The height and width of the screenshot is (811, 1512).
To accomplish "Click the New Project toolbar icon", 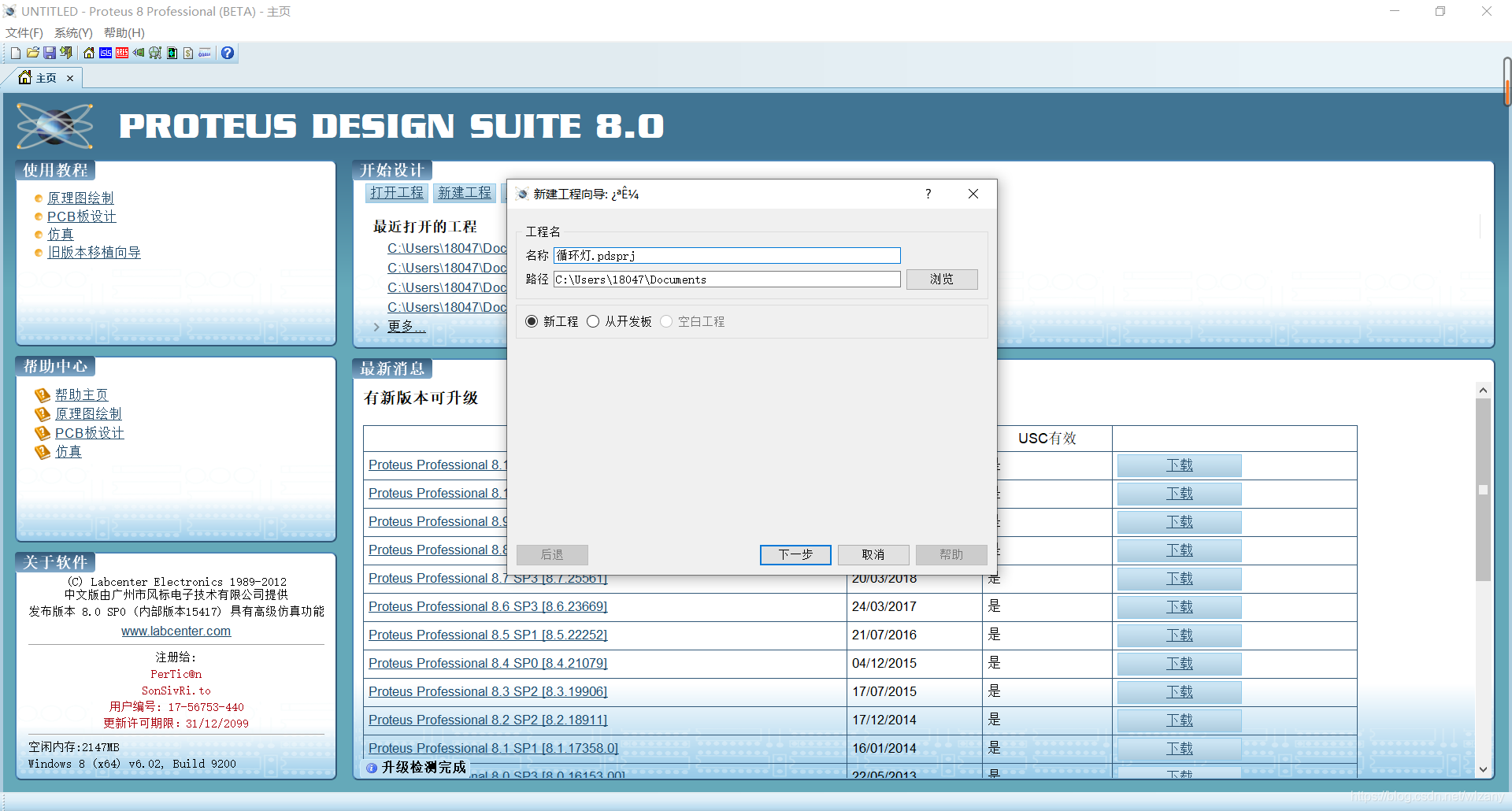I will [x=15, y=53].
